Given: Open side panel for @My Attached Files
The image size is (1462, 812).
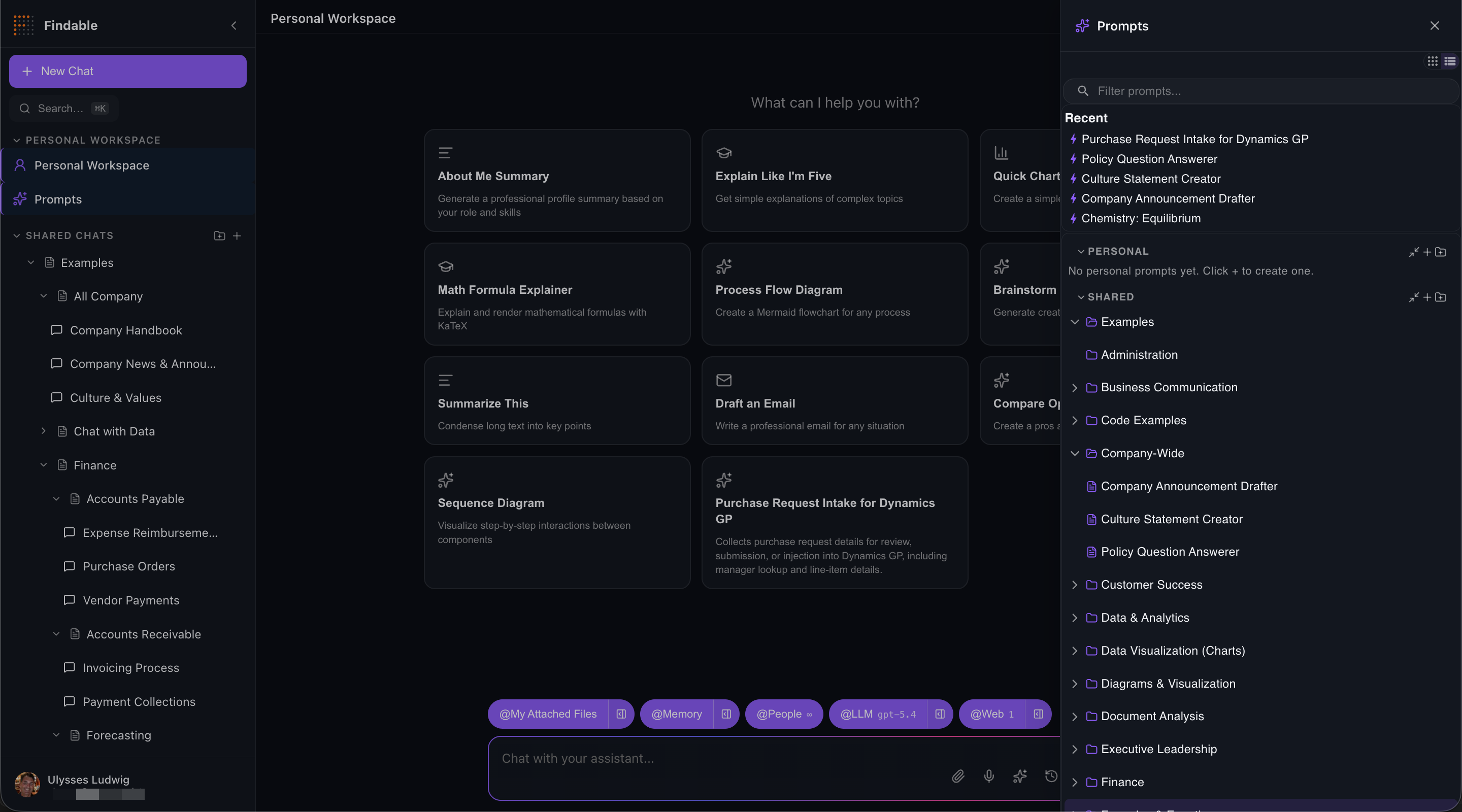Looking at the screenshot, I should click(621, 714).
